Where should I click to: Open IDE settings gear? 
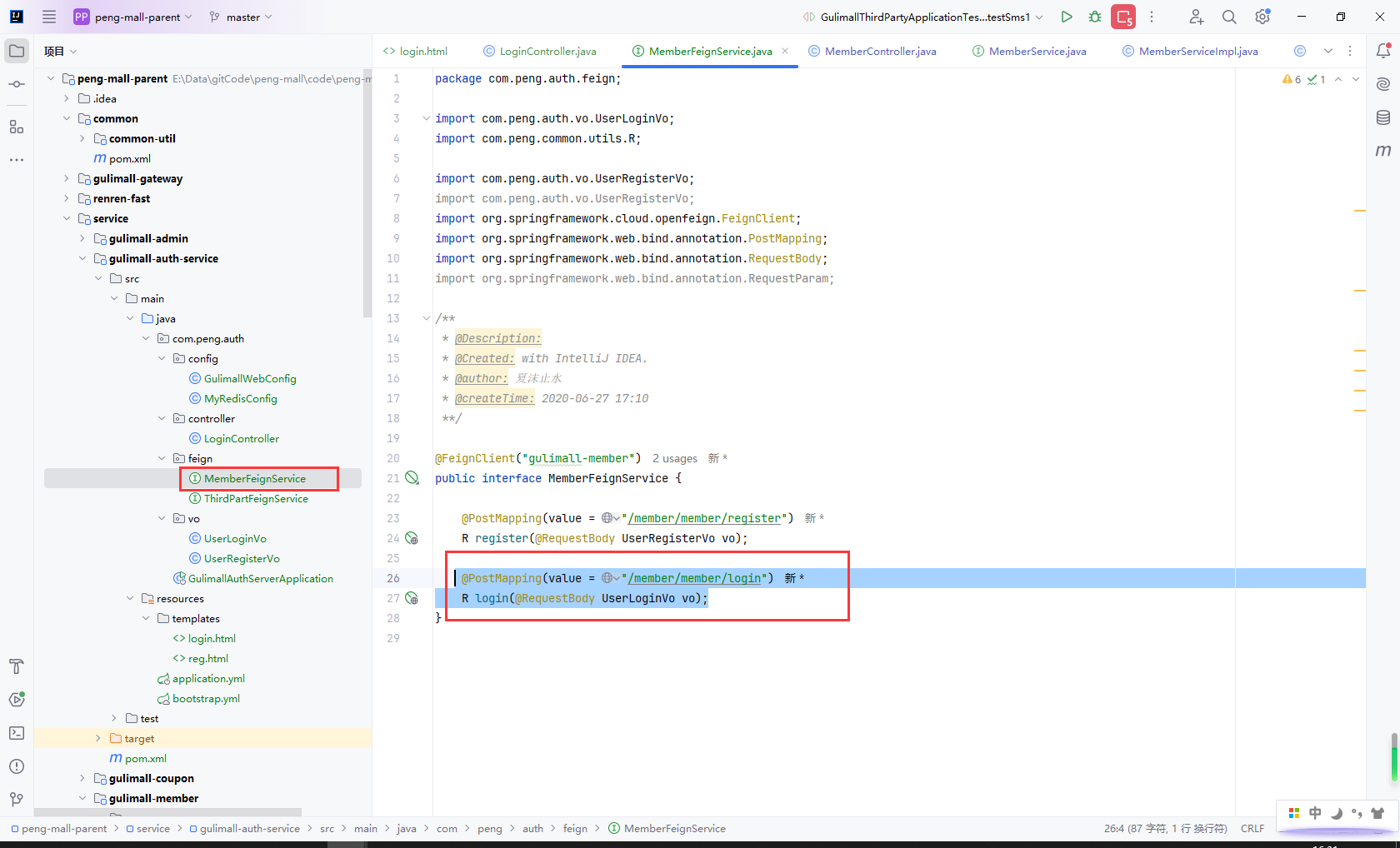(1262, 17)
